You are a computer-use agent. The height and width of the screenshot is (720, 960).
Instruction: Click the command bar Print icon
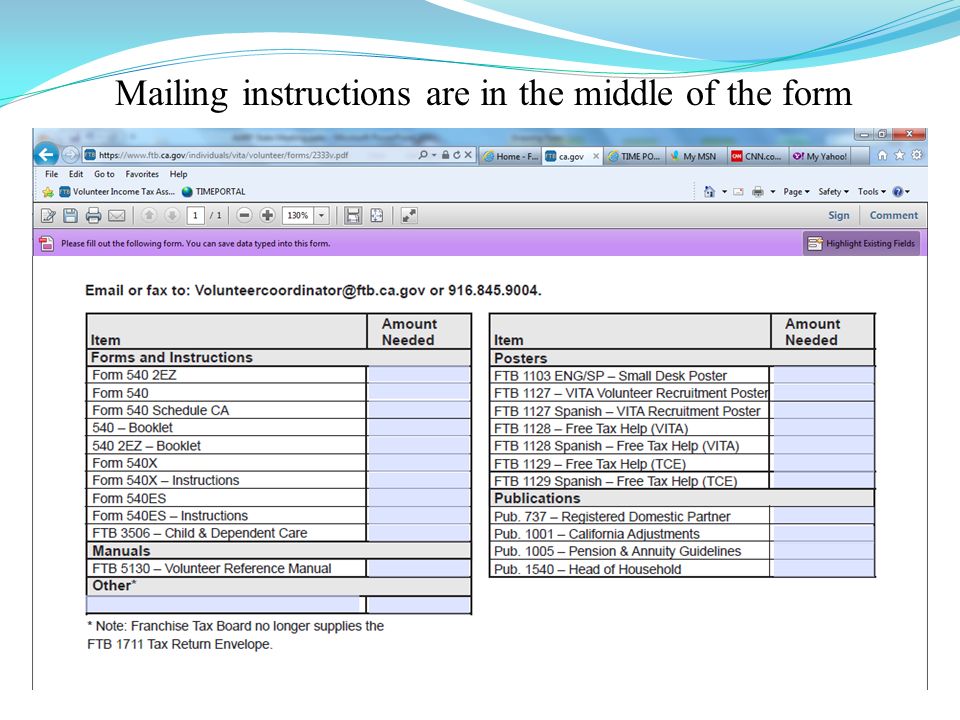[x=758, y=192]
